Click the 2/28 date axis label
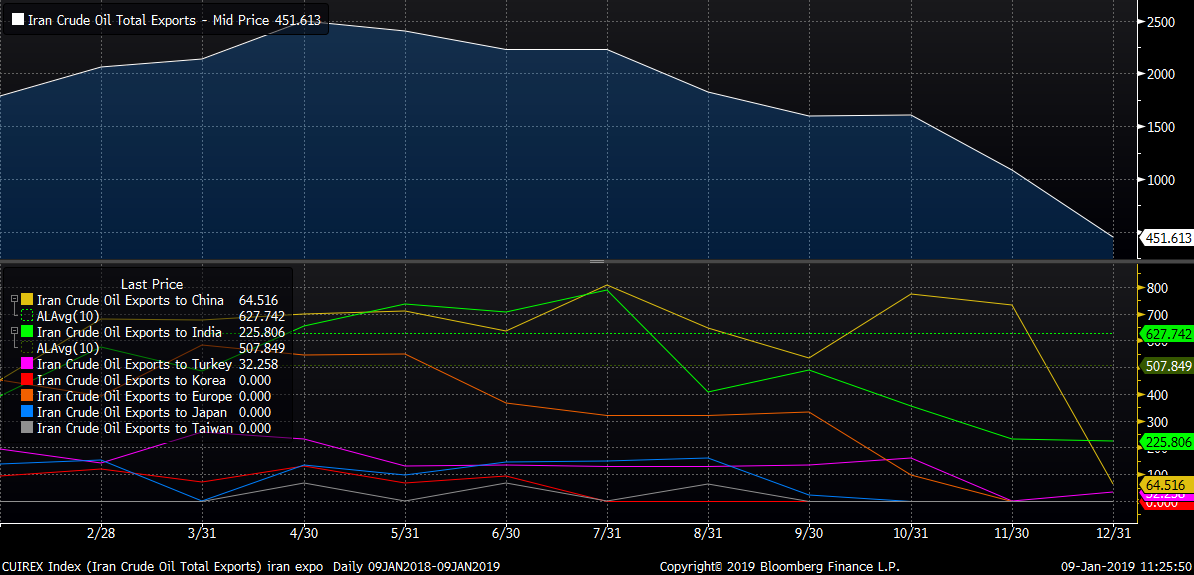The width and height of the screenshot is (1194, 575). (103, 533)
